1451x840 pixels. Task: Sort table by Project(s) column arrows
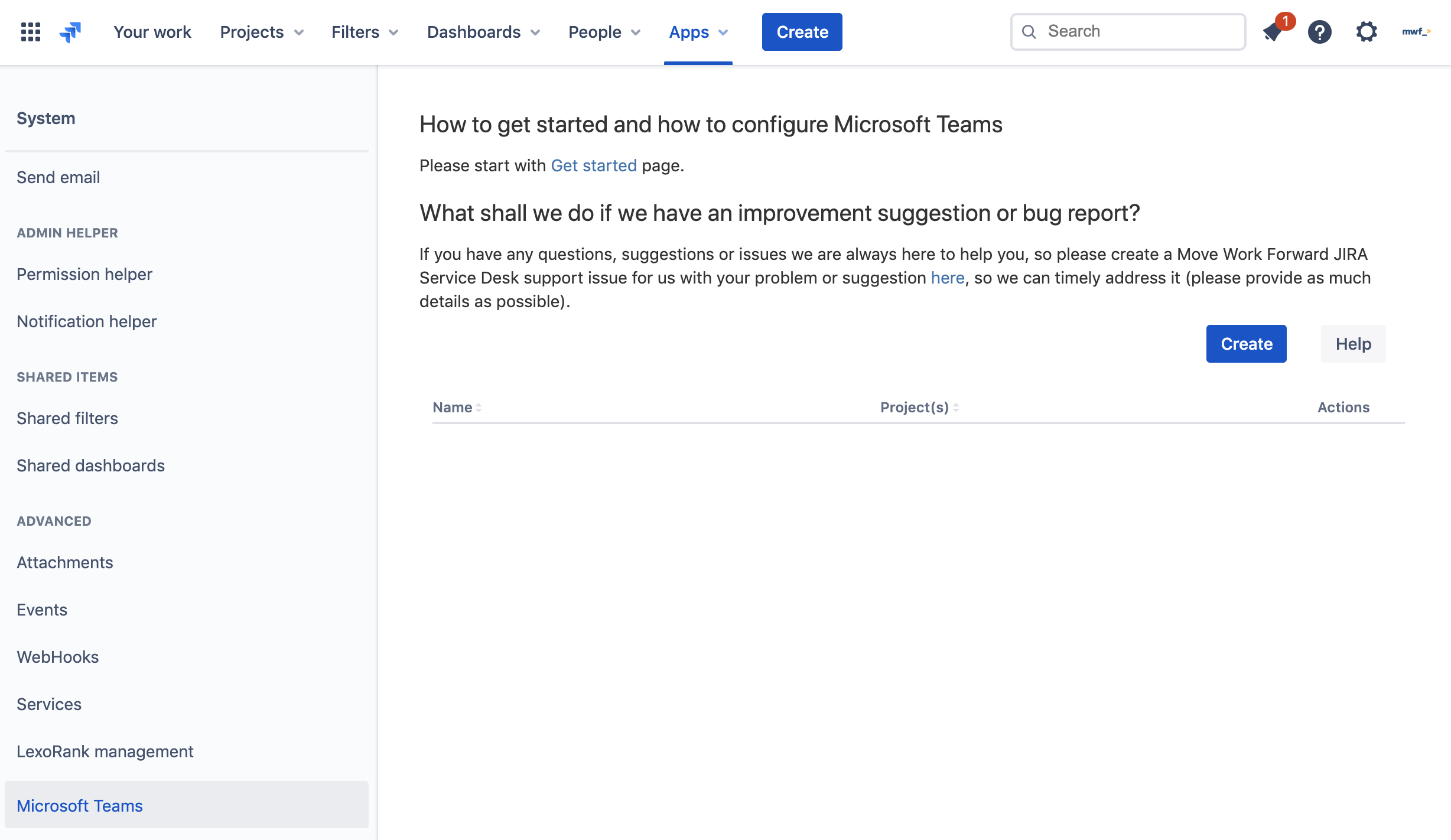click(955, 408)
